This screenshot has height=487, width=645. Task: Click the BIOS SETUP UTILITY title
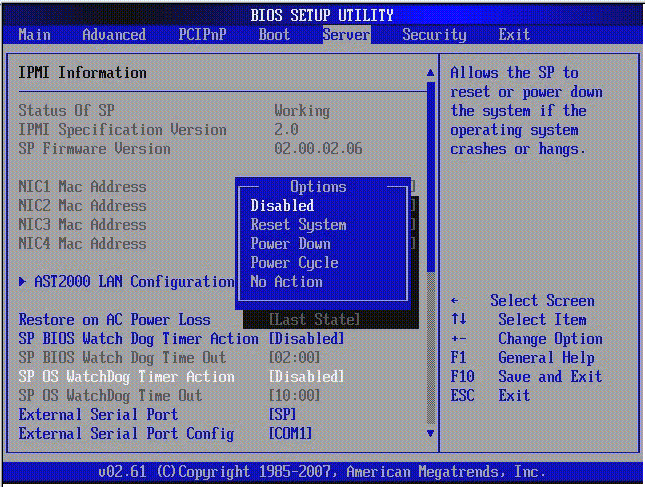[322, 16]
